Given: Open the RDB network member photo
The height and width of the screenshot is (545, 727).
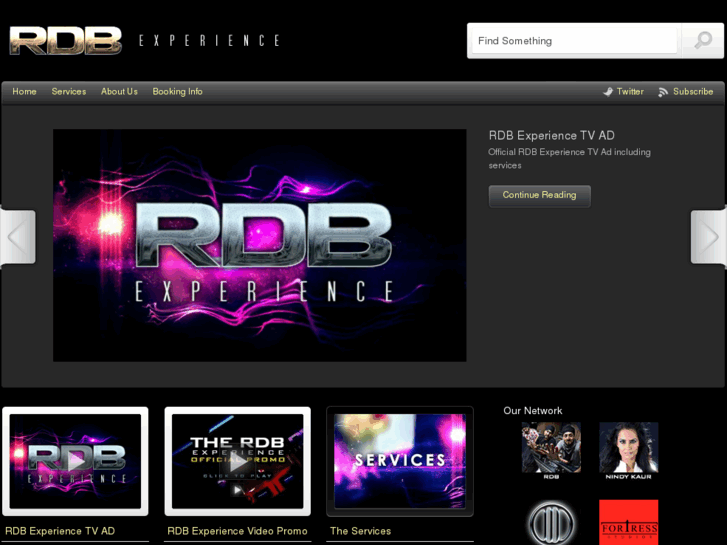Looking at the screenshot, I should click(551, 450).
